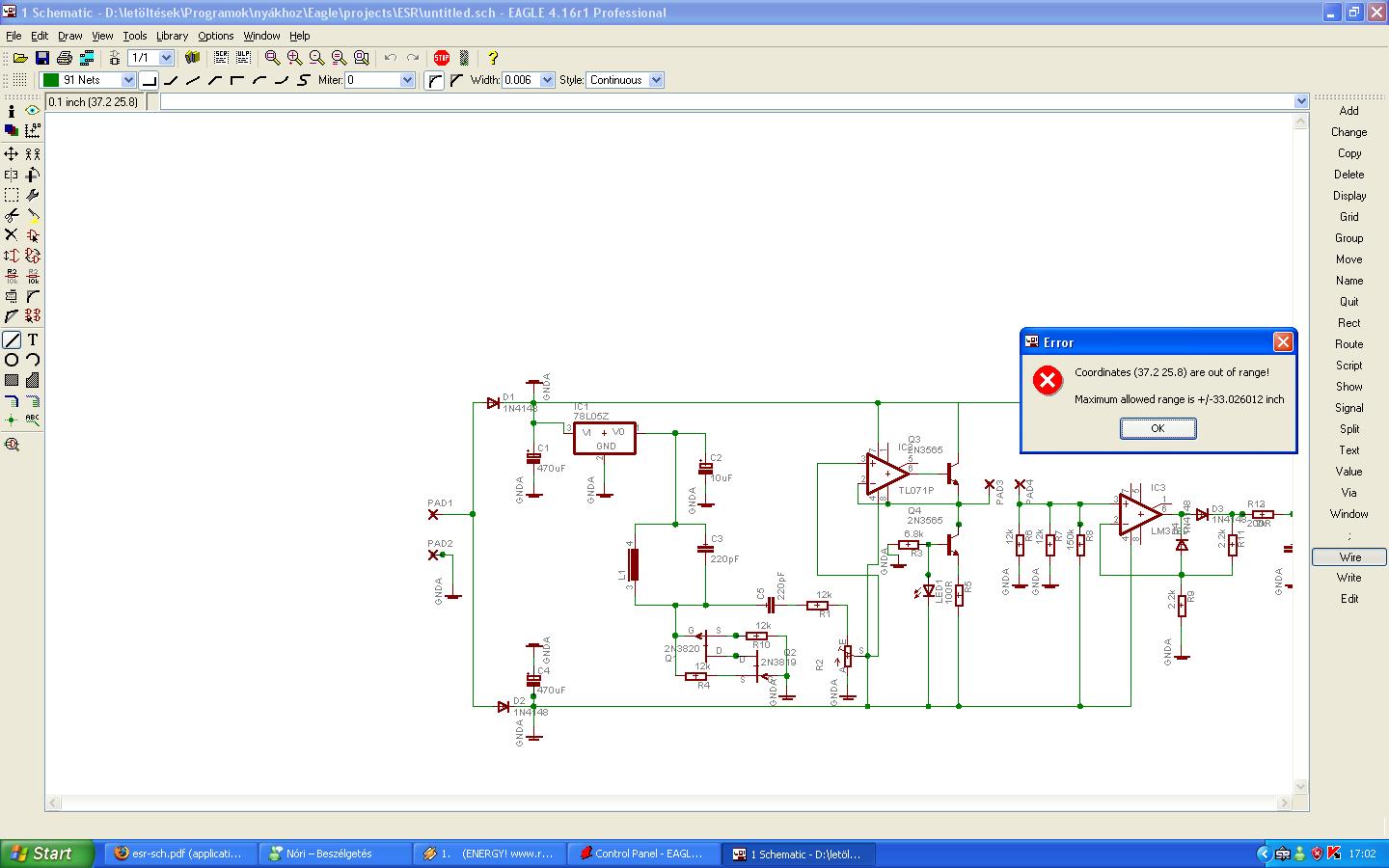This screenshot has height=868, width=1389.
Task: Select the Info tool in the left palette
Action: [x=12, y=111]
